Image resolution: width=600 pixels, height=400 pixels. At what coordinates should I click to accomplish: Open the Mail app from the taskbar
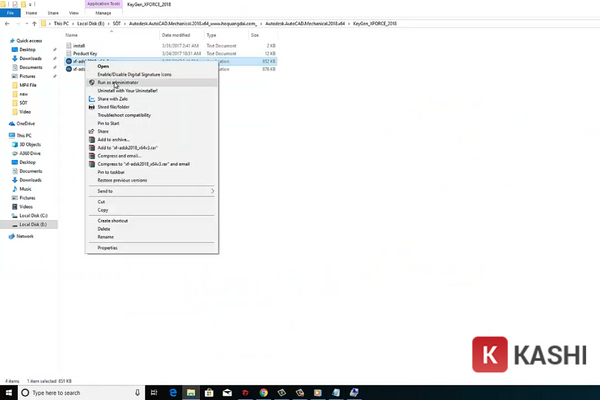[227, 393]
